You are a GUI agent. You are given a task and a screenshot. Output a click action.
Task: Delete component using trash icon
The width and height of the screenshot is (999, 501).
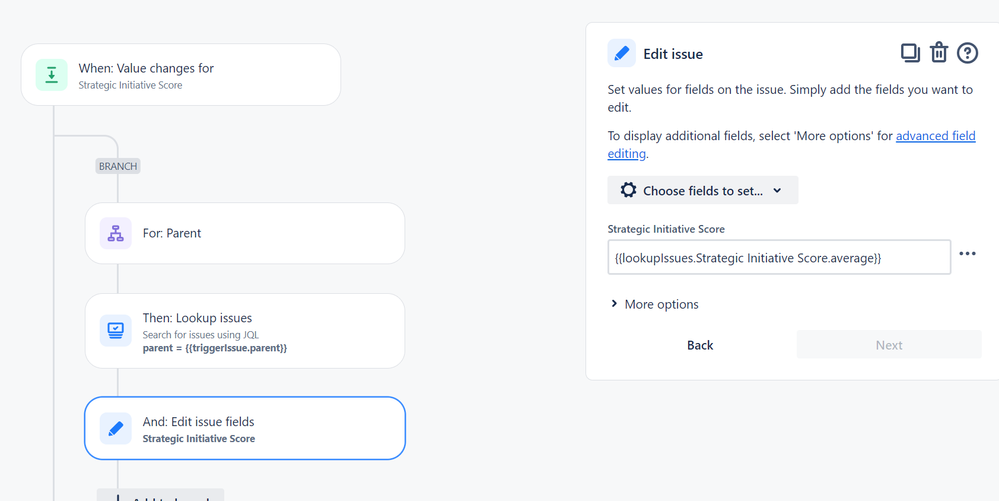[938, 53]
